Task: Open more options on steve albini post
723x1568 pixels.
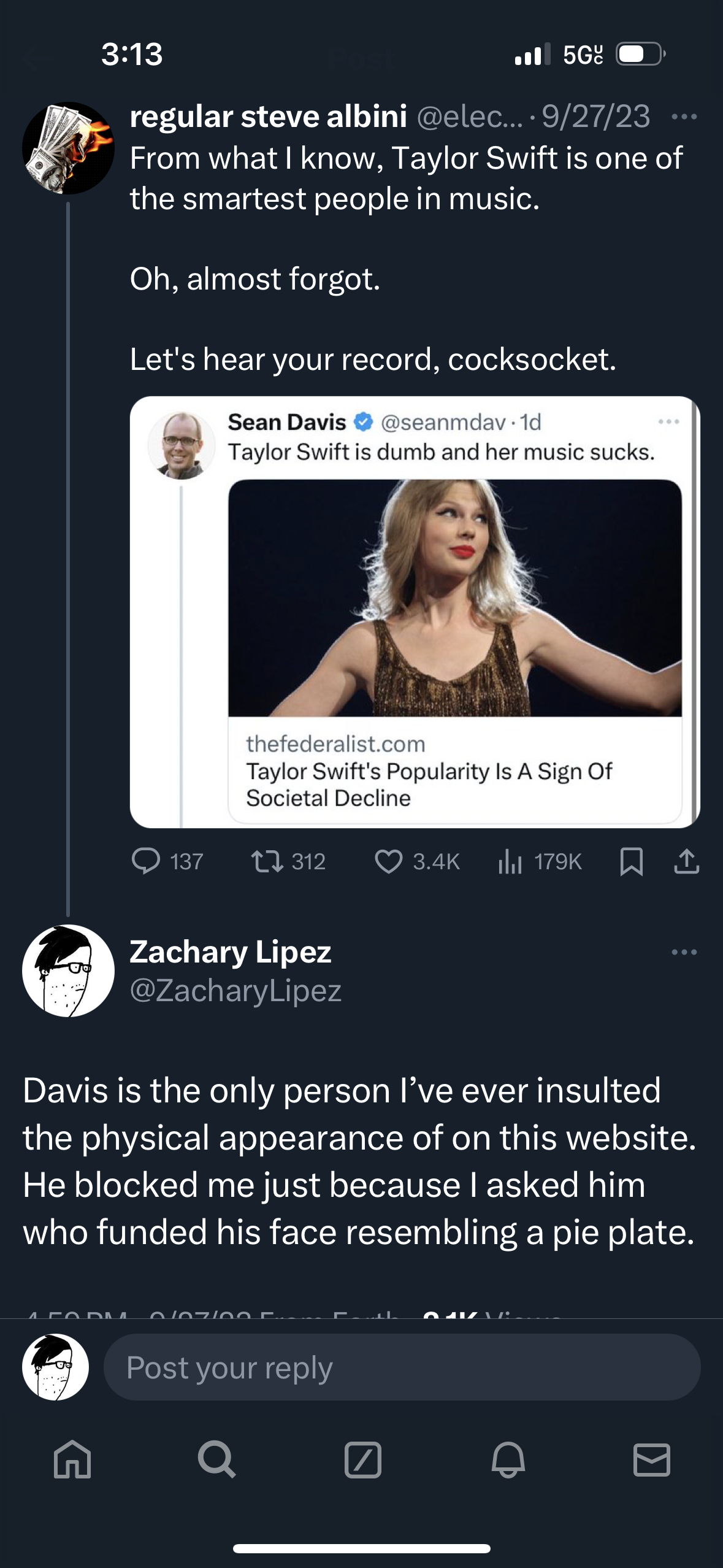Action: tap(684, 117)
